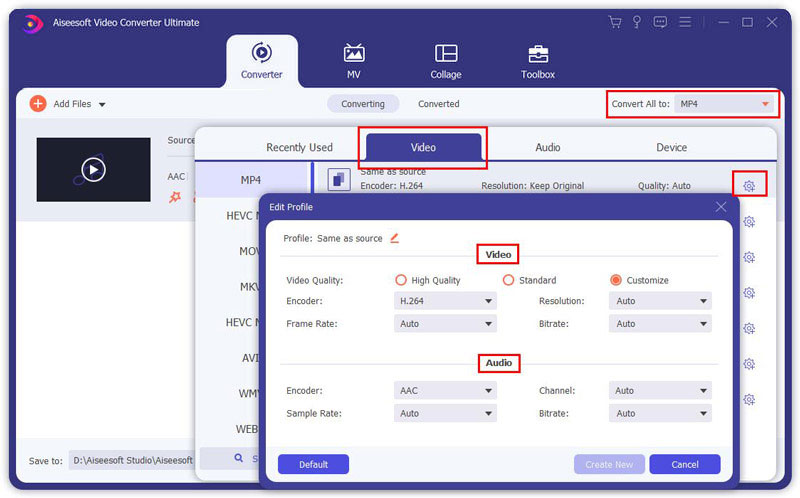Click the gear icon on the MOV row
The height and width of the screenshot is (498, 800).
749,257
